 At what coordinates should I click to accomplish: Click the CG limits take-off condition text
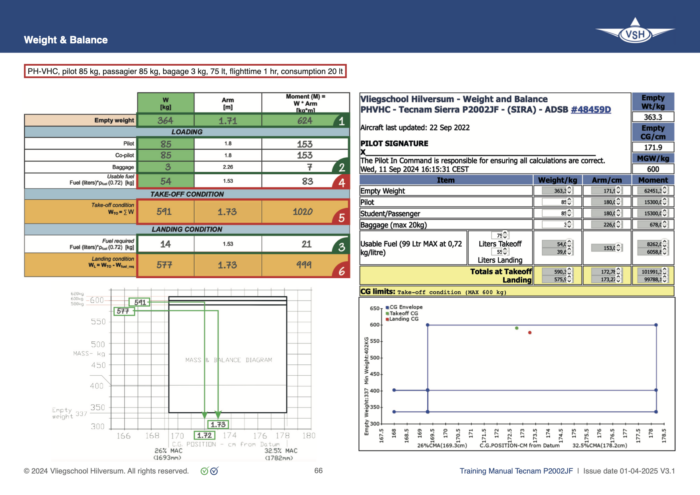pyautogui.click(x=452, y=292)
